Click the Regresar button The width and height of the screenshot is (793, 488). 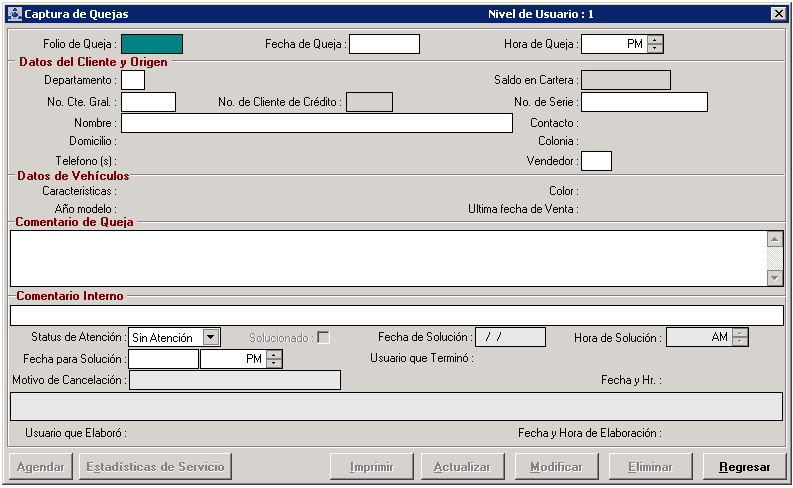click(x=744, y=467)
